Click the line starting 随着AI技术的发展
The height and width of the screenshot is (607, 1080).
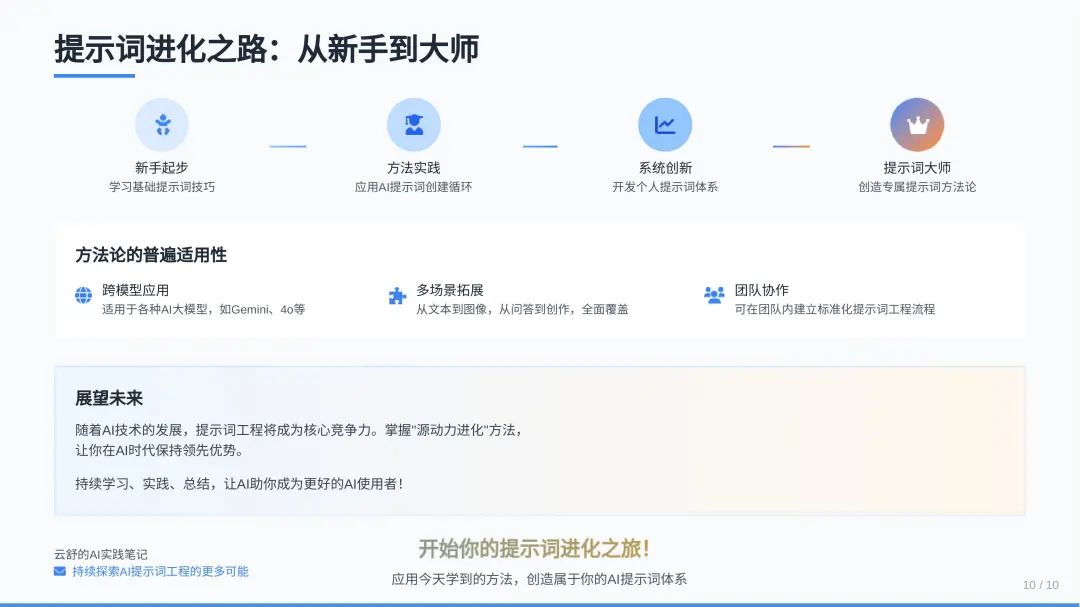[301, 430]
